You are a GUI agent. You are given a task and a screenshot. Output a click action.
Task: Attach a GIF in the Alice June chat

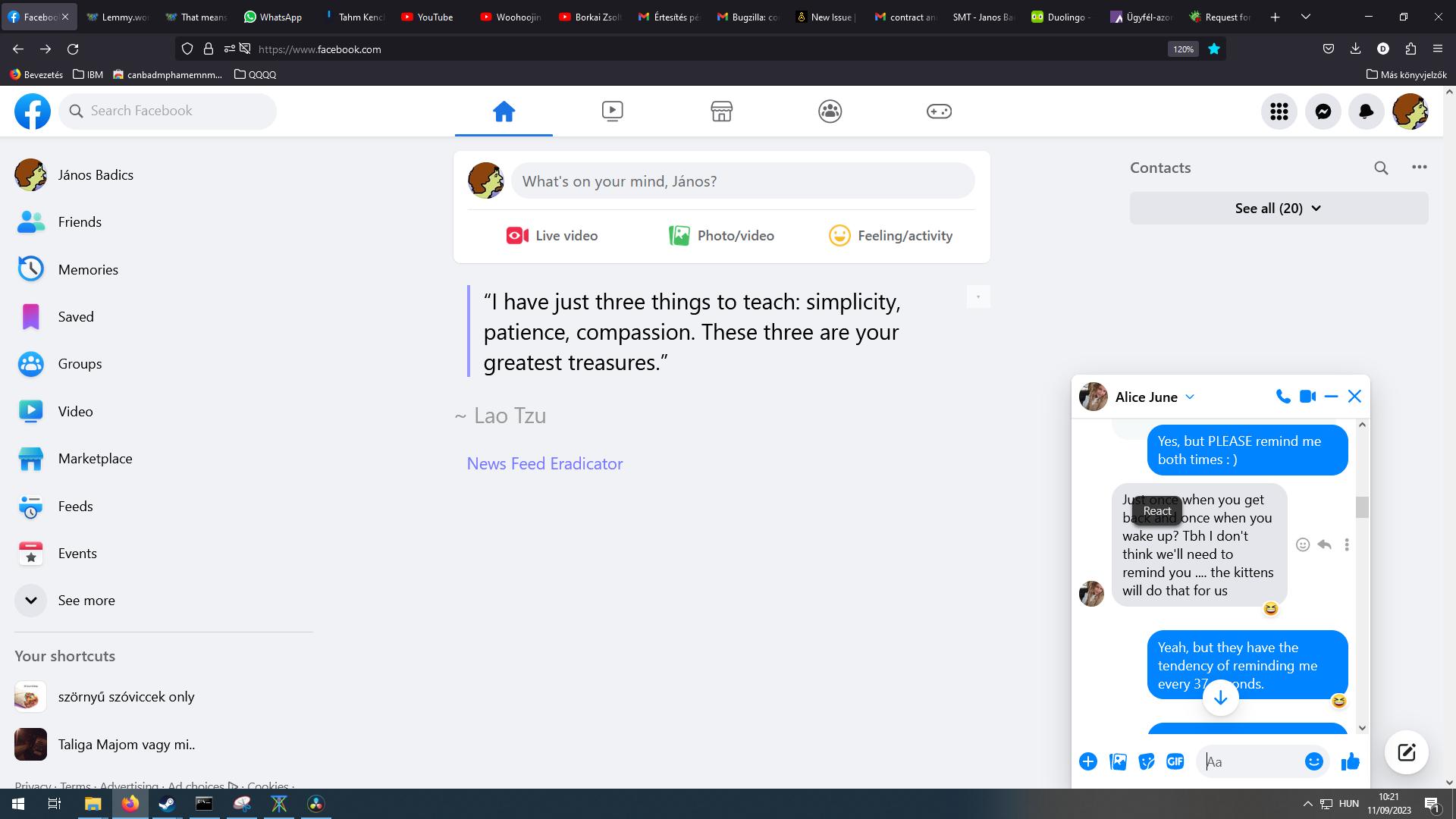click(x=1175, y=761)
